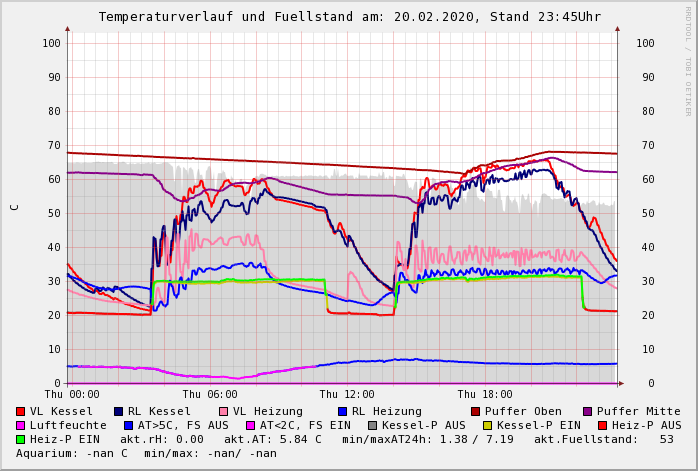Click the gray Kessel-P AUS legend swatch
Screen dimensions: 698x471
(371, 425)
